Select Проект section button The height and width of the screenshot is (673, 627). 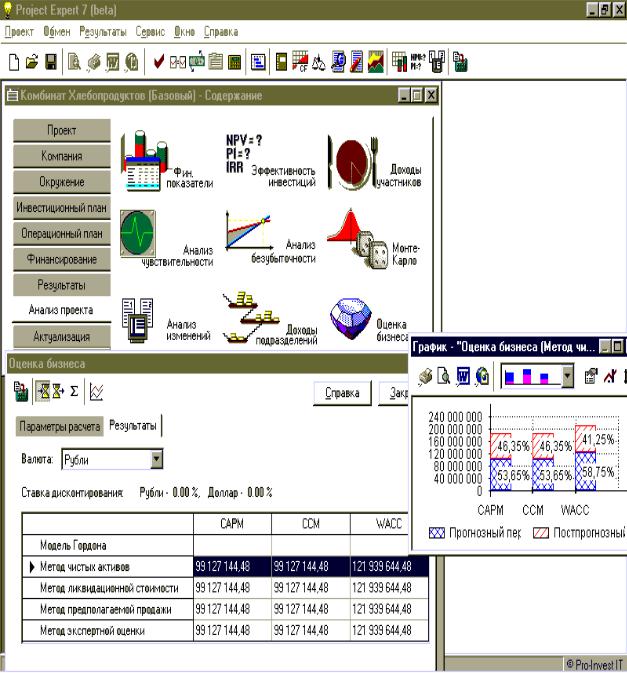[x=62, y=130]
